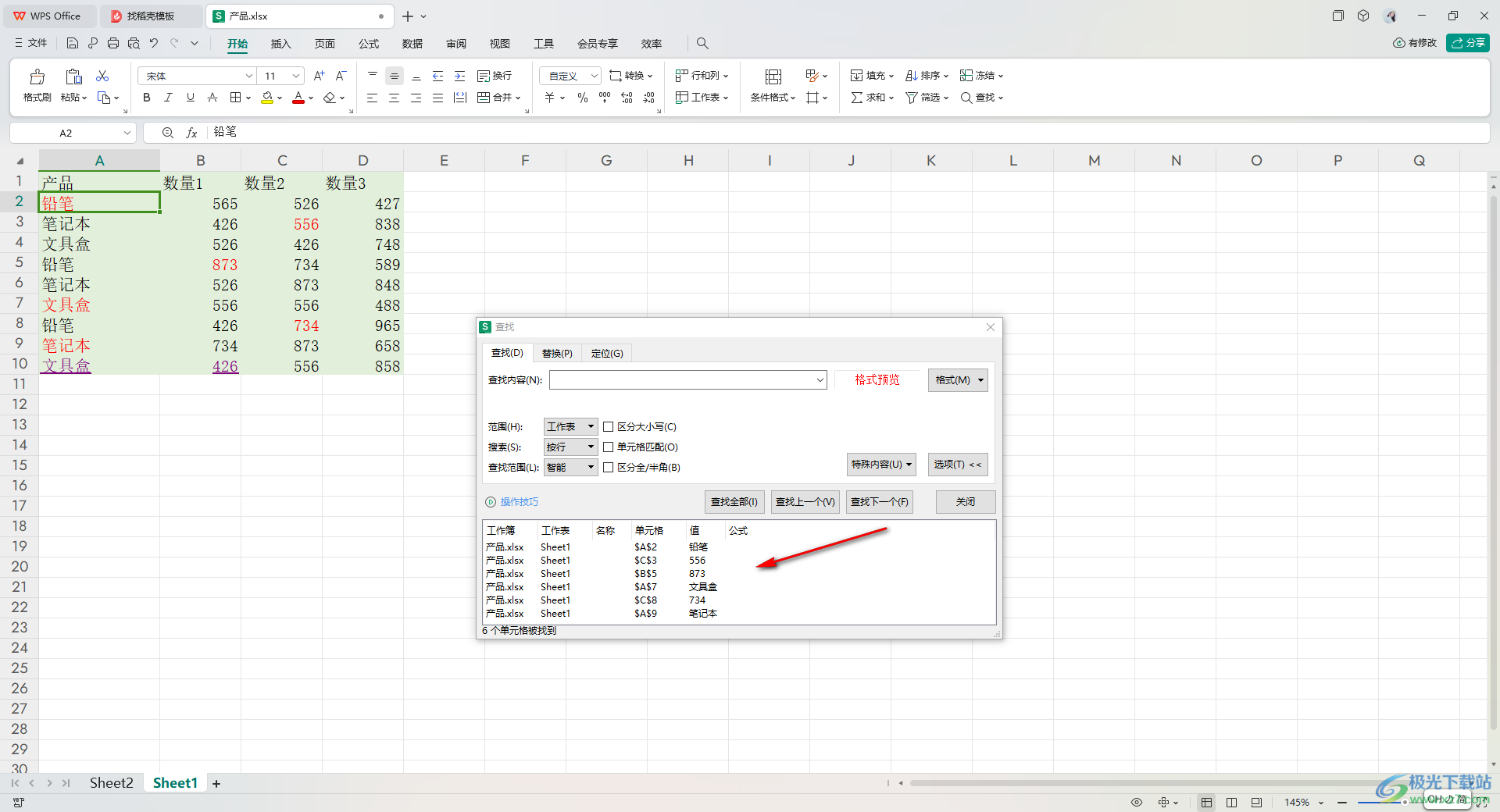Image resolution: width=1500 pixels, height=812 pixels.
Task: Open the font size 11 dropdown
Action: pyautogui.click(x=296, y=76)
